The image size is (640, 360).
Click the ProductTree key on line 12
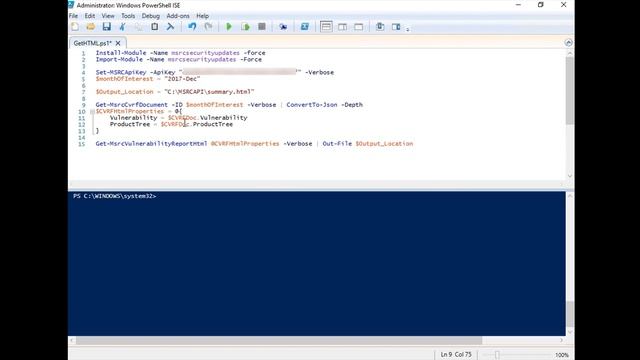(x=130, y=124)
